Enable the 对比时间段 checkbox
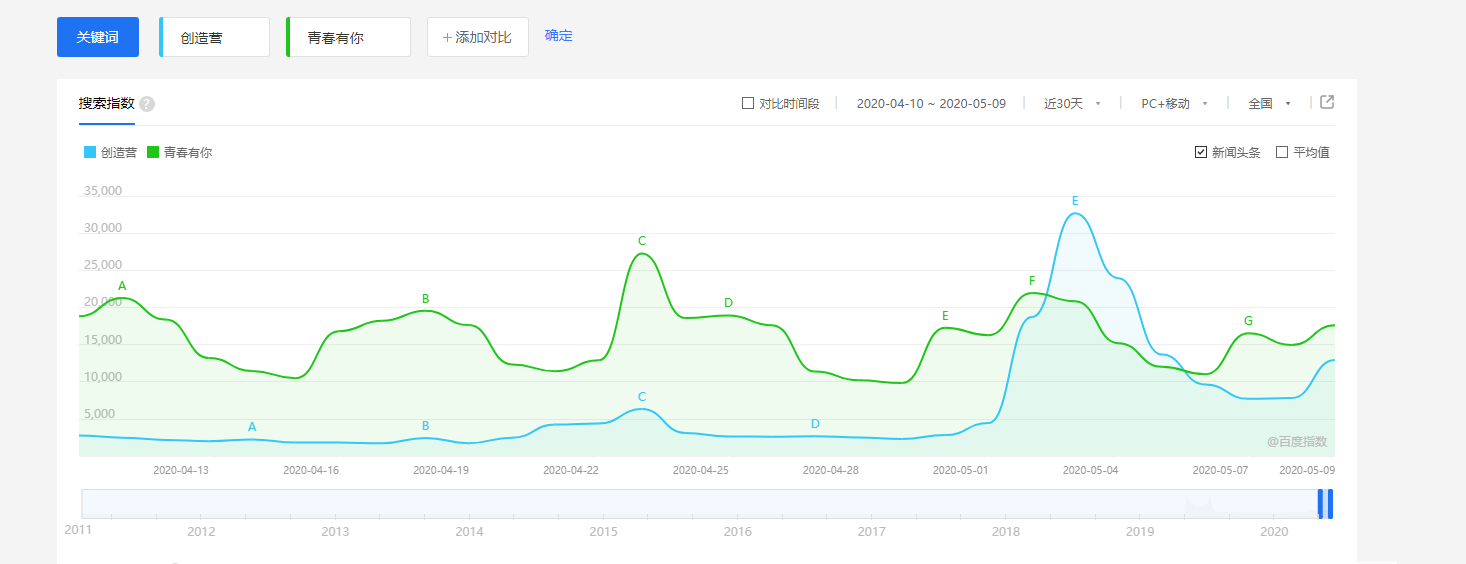 (x=748, y=103)
